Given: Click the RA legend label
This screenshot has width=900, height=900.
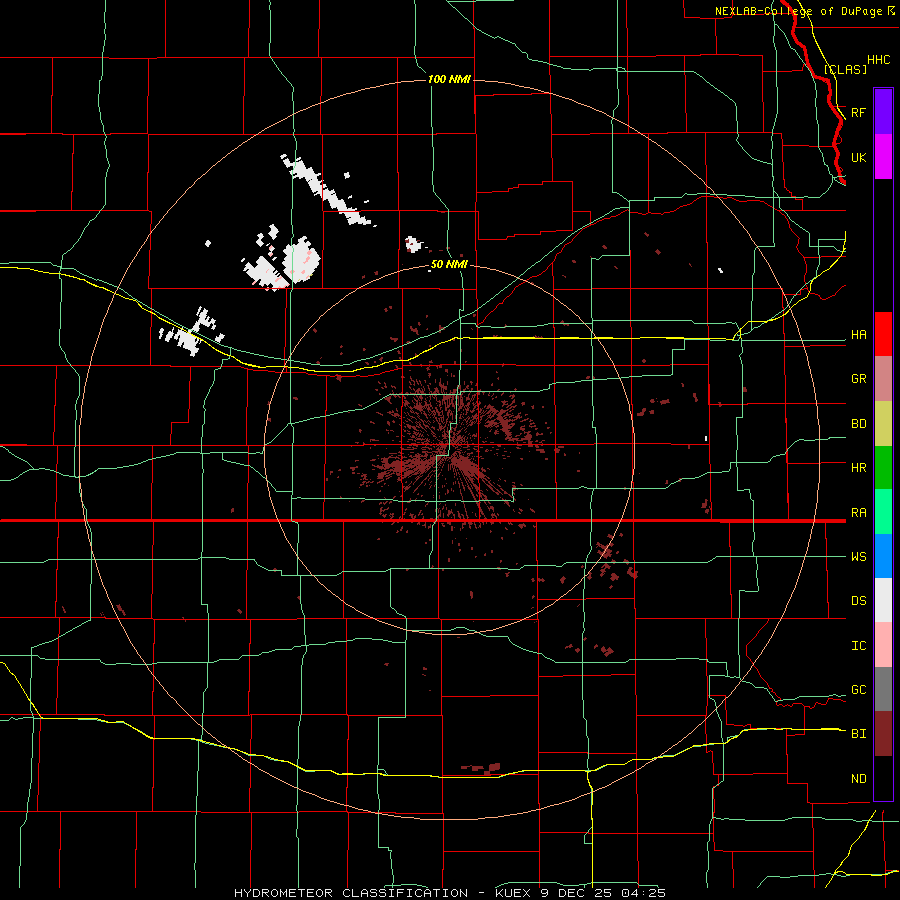Looking at the screenshot, I should tap(859, 513).
